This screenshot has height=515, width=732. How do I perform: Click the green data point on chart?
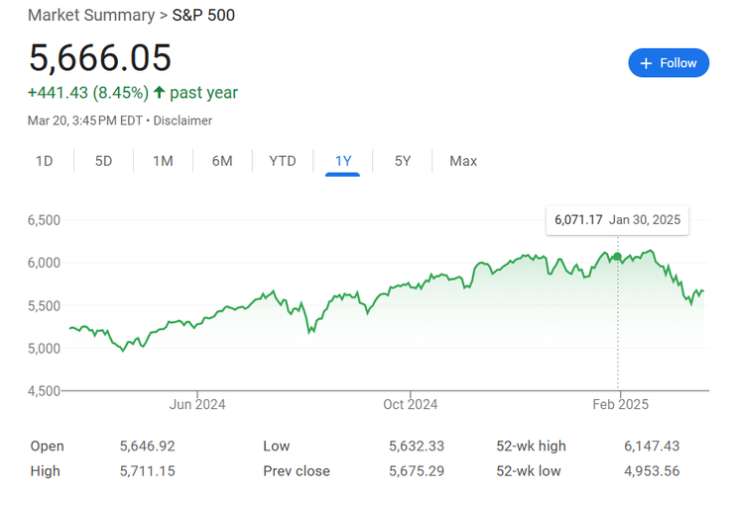617,256
